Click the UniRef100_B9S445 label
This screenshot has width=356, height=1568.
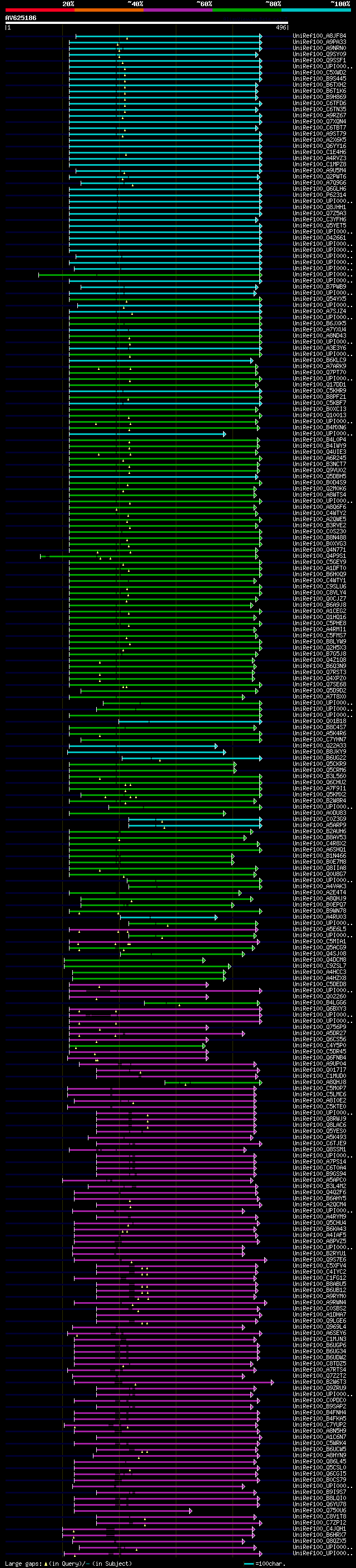tap(319, 78)
